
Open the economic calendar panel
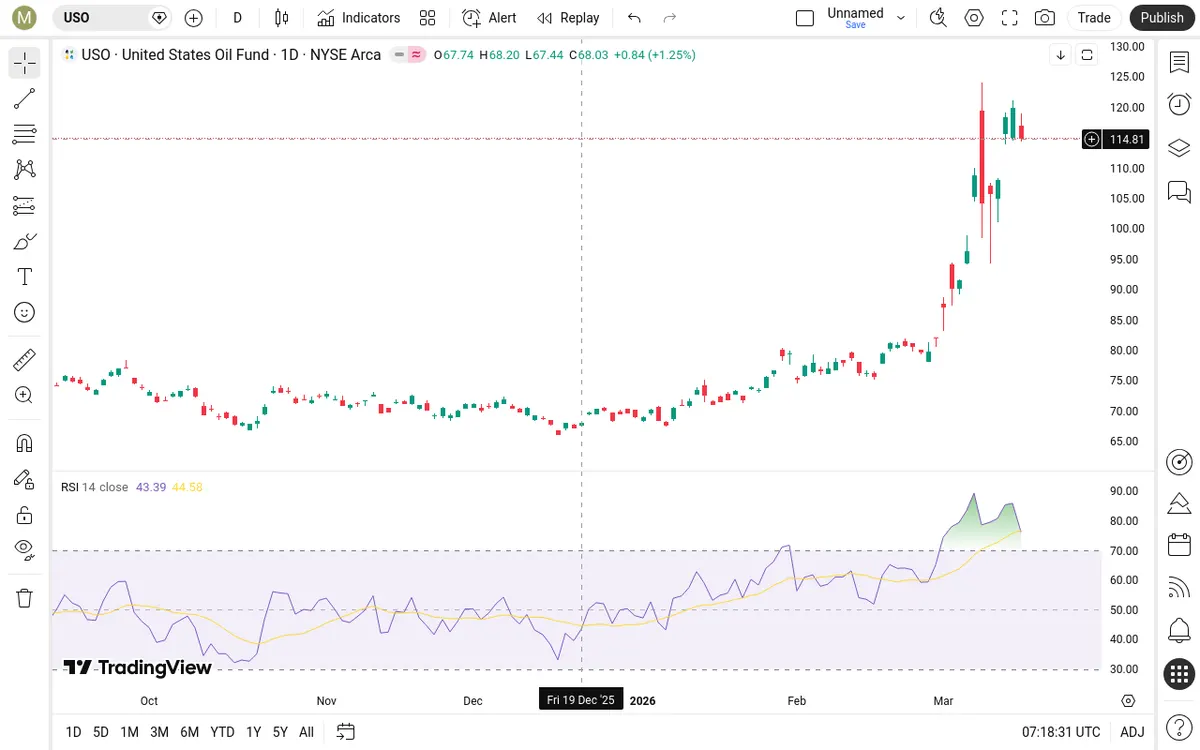1179,546
